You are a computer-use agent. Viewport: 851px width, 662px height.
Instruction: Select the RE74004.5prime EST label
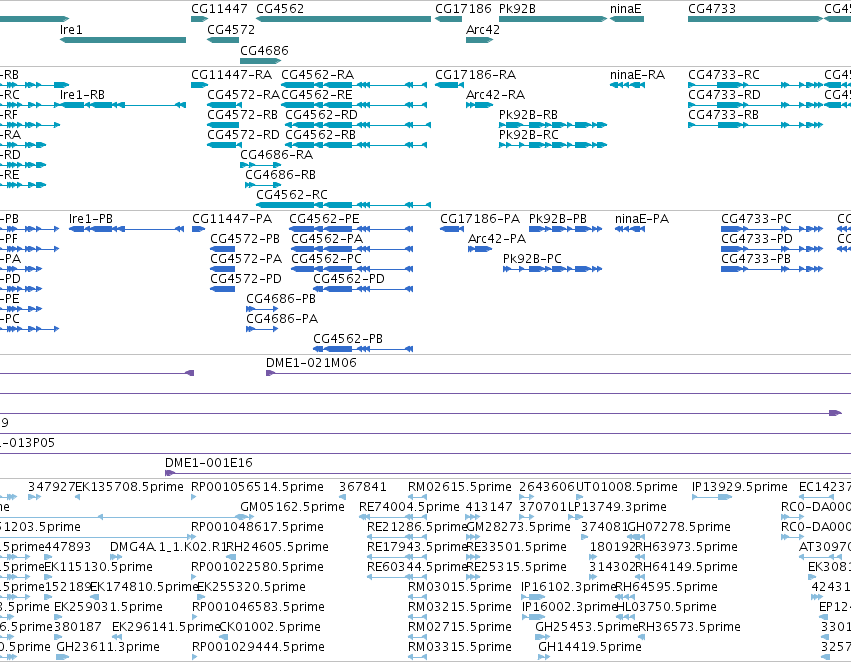click(410, 507)
